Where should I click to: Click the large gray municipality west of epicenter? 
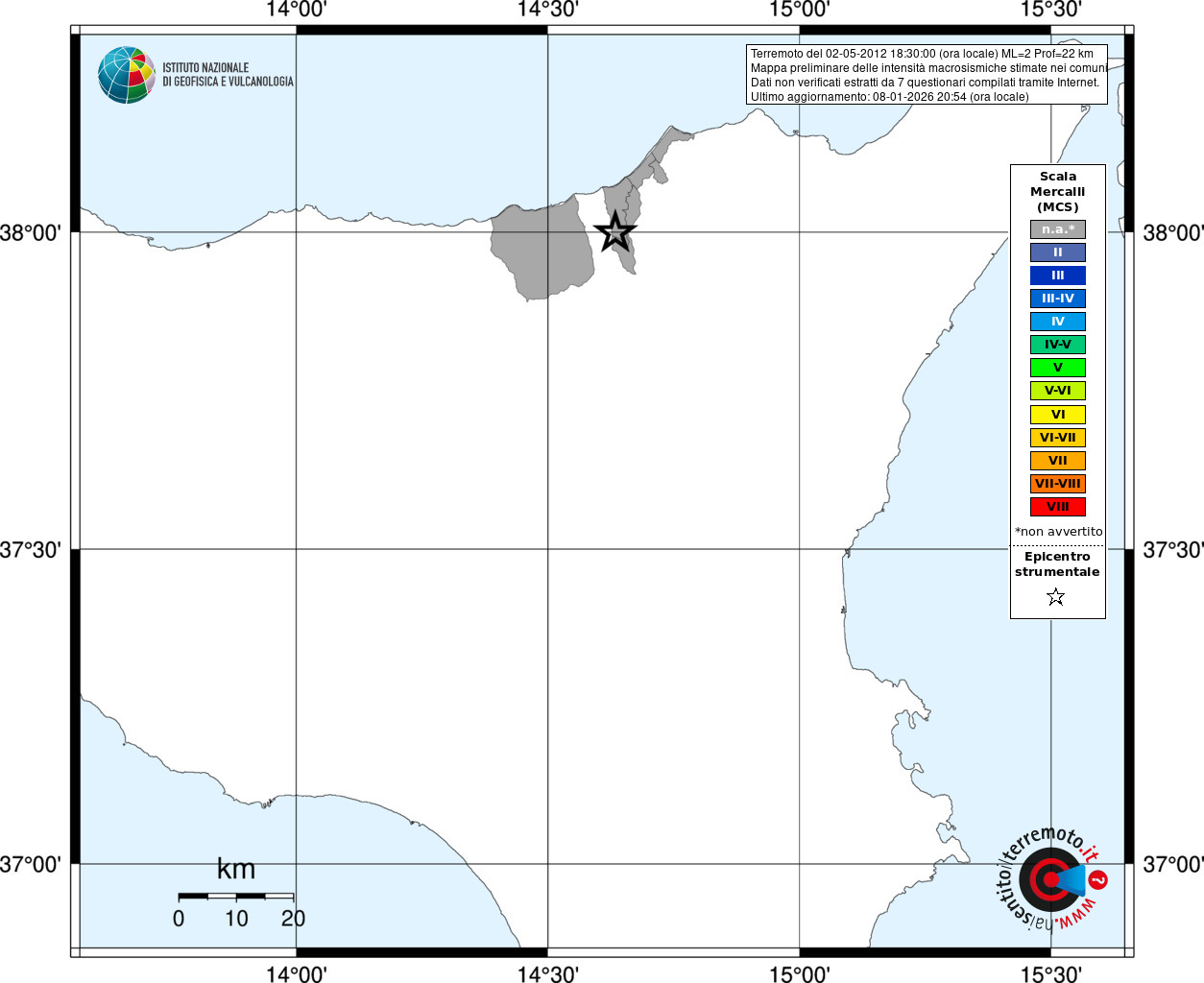tap(542, 250)
